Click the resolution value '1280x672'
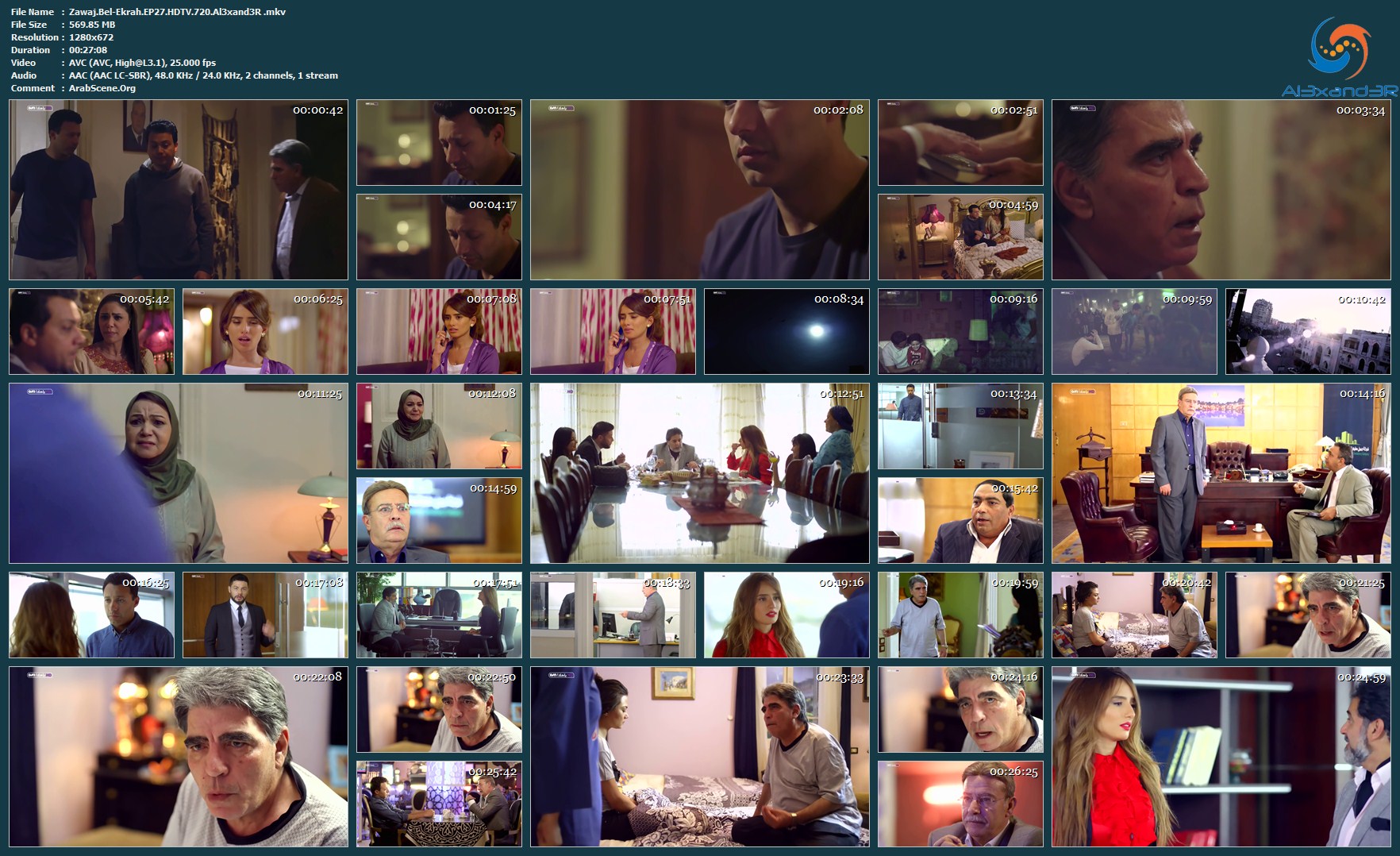The image size is (1400, 856). tap(91, 37)
